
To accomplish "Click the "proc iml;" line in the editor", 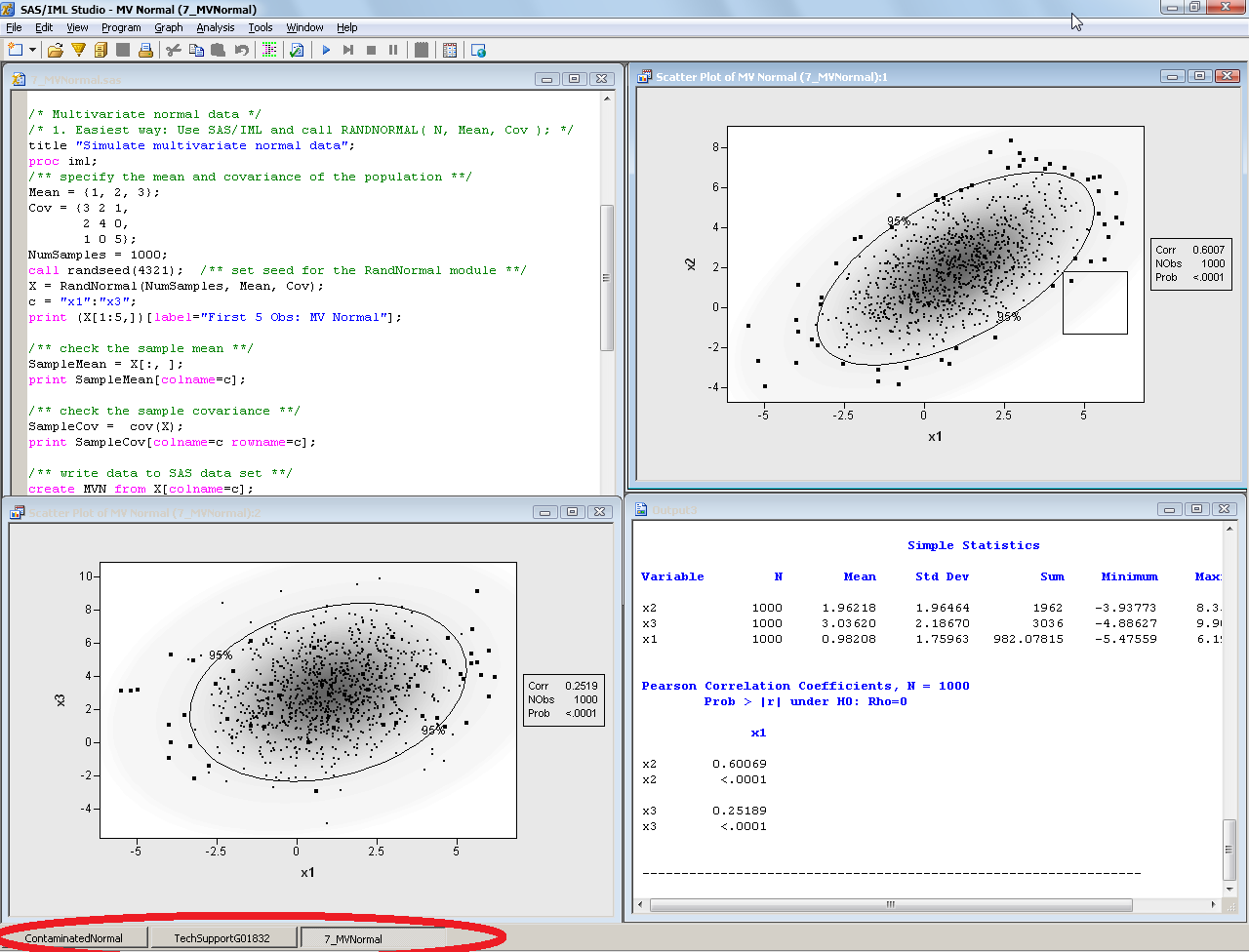I will point(62,161).
